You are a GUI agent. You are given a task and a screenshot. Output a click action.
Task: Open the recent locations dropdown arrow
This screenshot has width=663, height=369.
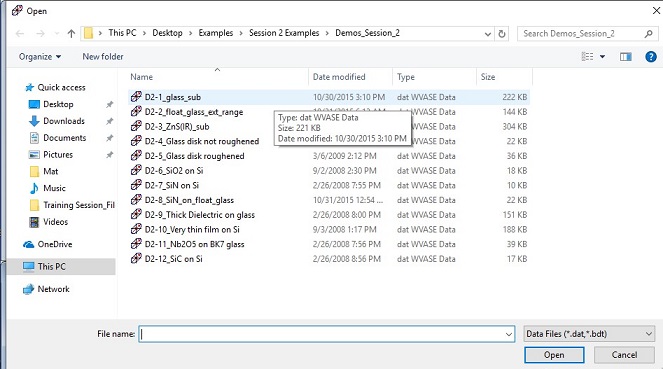(x=57, y=33)
